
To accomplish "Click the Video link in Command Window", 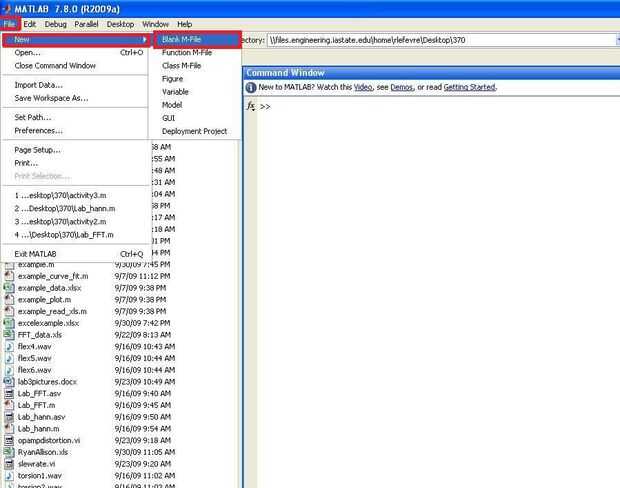I will point(363,87).
